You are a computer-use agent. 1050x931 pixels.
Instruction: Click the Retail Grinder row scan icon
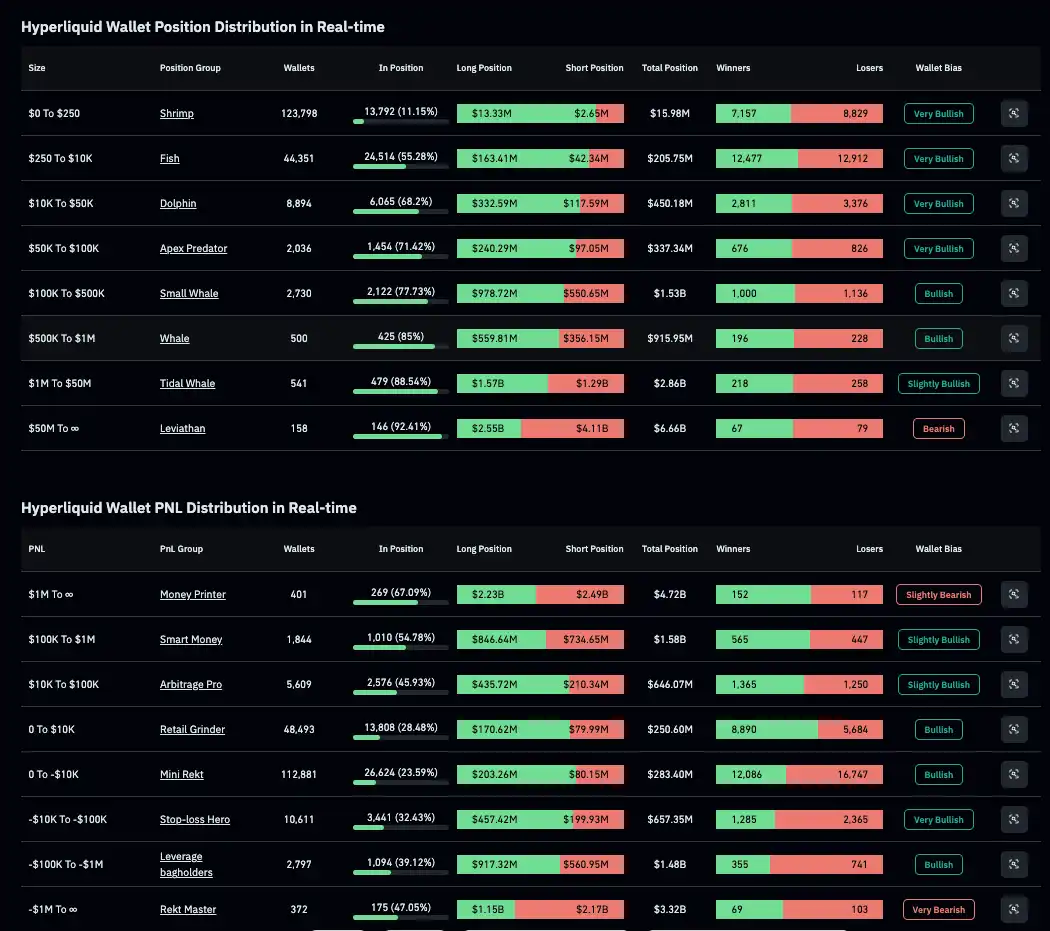click(x=1014, y=730)
